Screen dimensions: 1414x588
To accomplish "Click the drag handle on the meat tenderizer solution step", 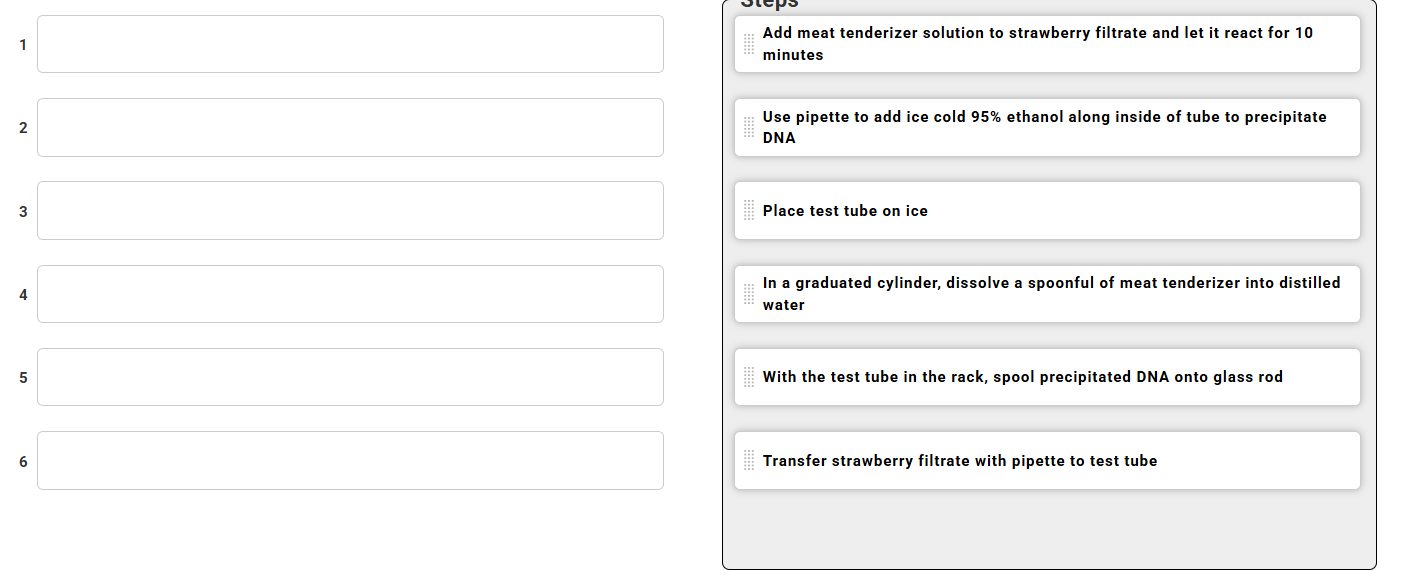I will click(x=748, y=44).
